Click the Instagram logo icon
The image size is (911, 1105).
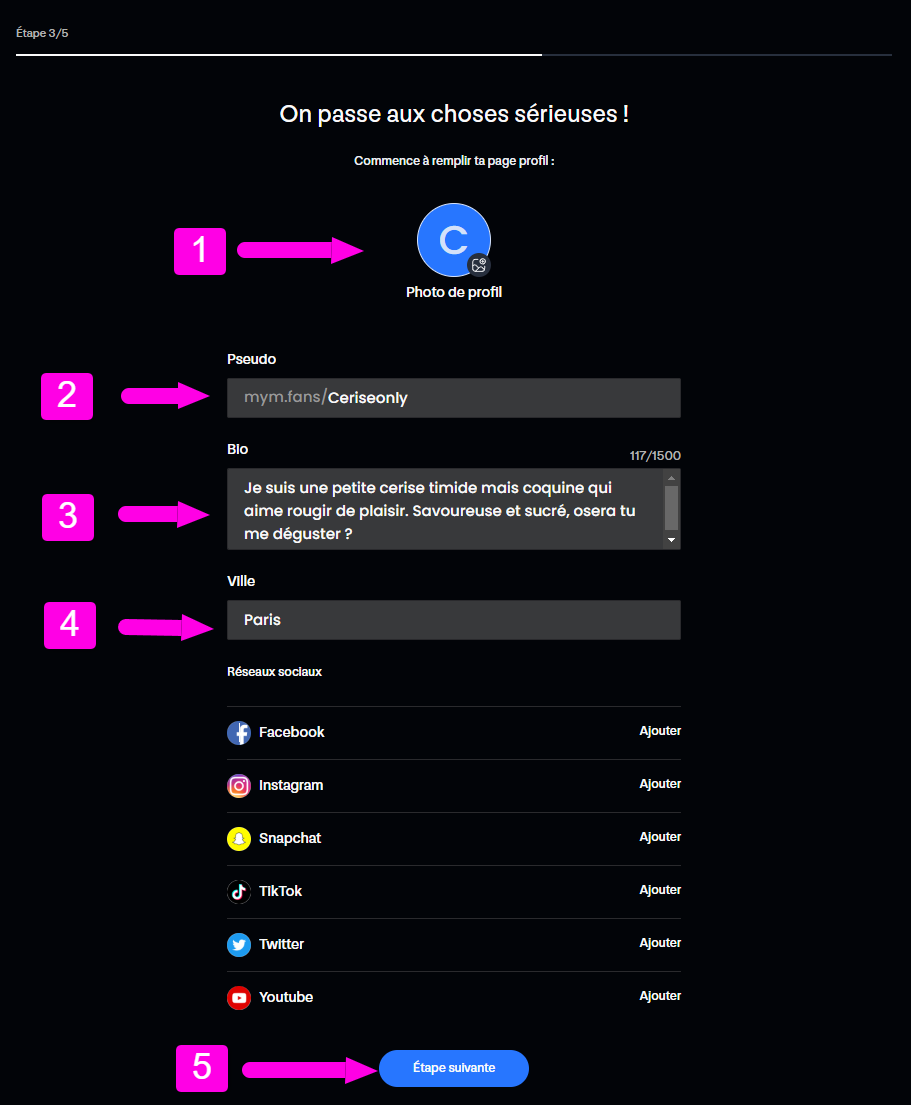coord(239,785)
